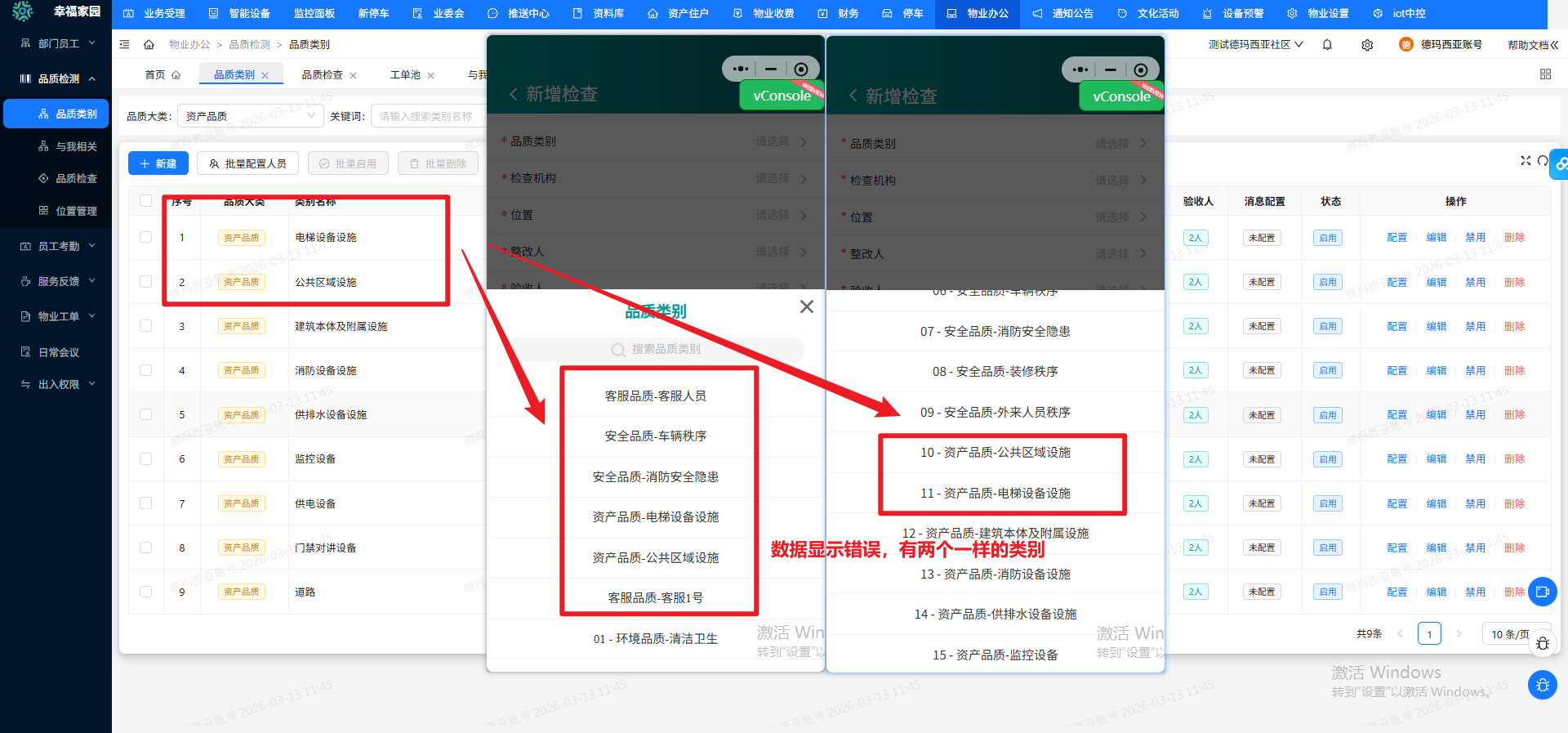The height and width of the screenshot is (733, 1568).
Task: Open notifications via the bell icon
Action: [x=1327, y=45]
